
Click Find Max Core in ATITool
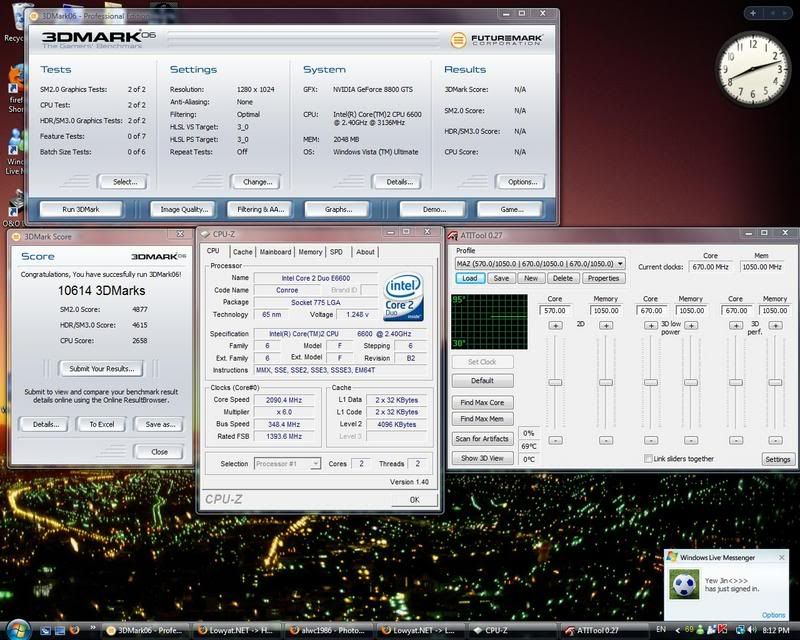point(482,403)
